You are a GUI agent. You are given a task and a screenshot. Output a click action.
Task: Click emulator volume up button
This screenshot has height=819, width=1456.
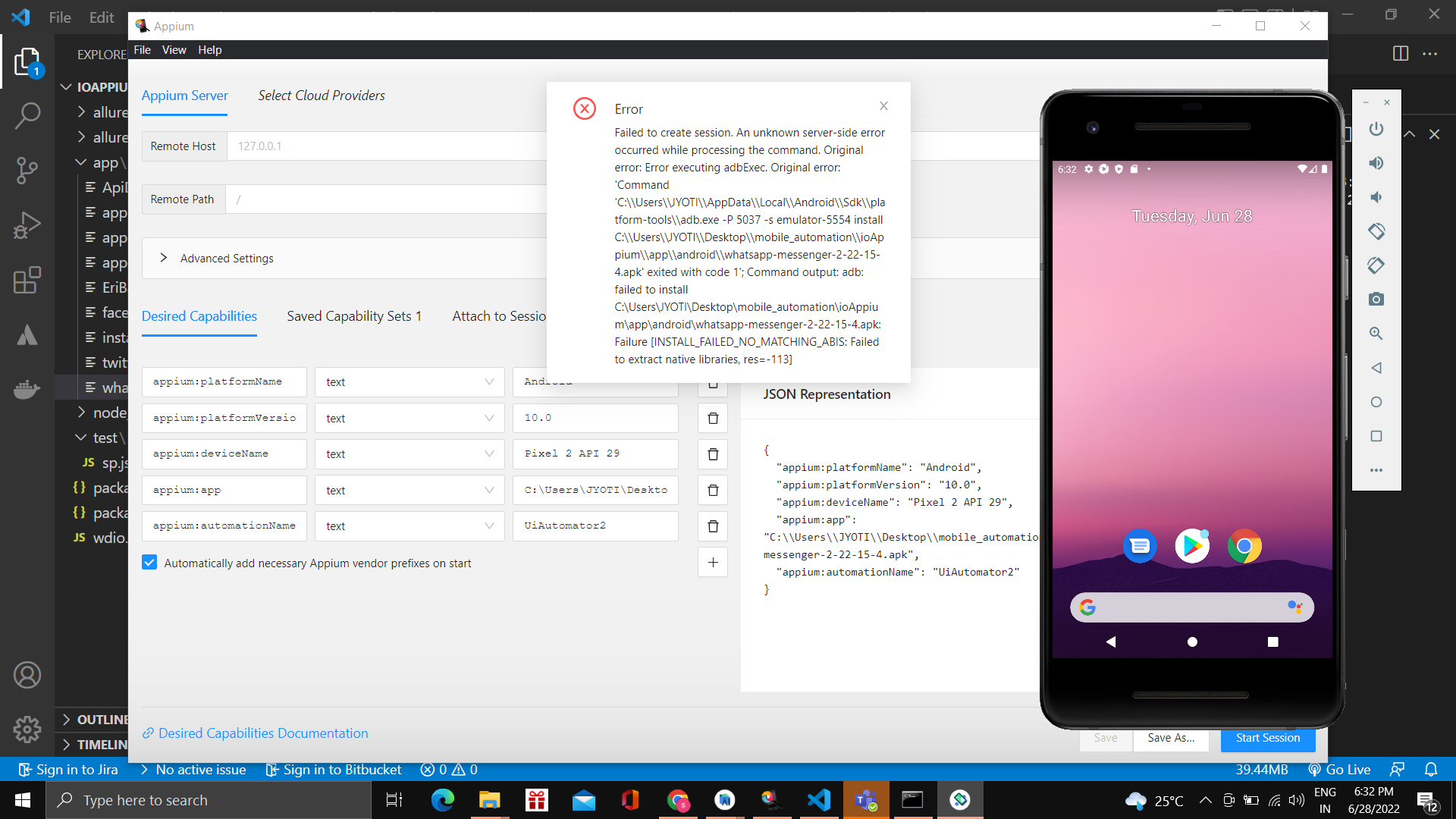pos(1376,163)
